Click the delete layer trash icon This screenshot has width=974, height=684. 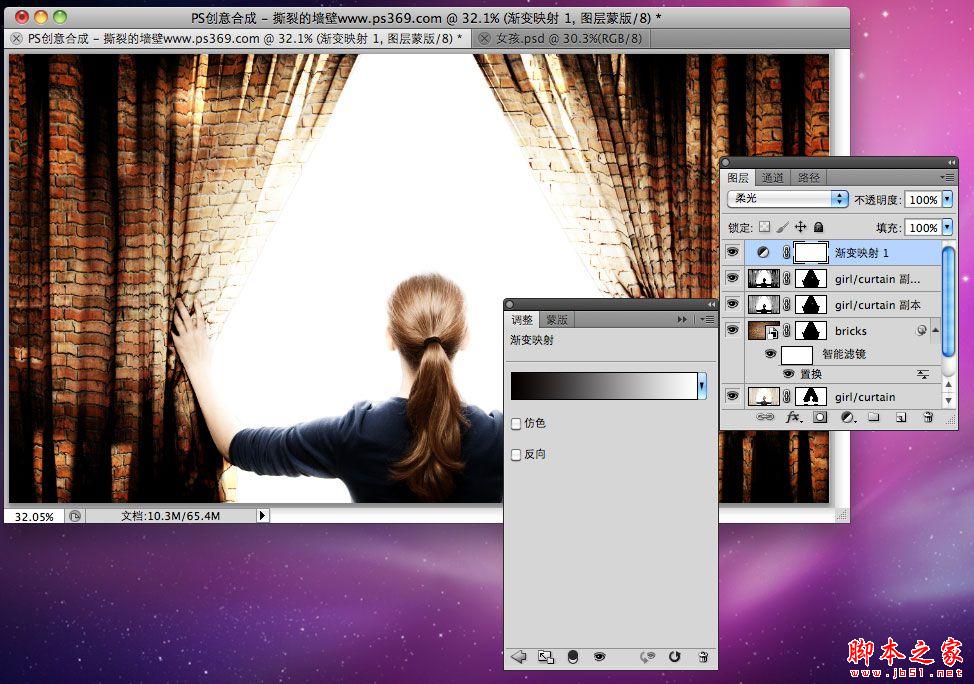928,417
